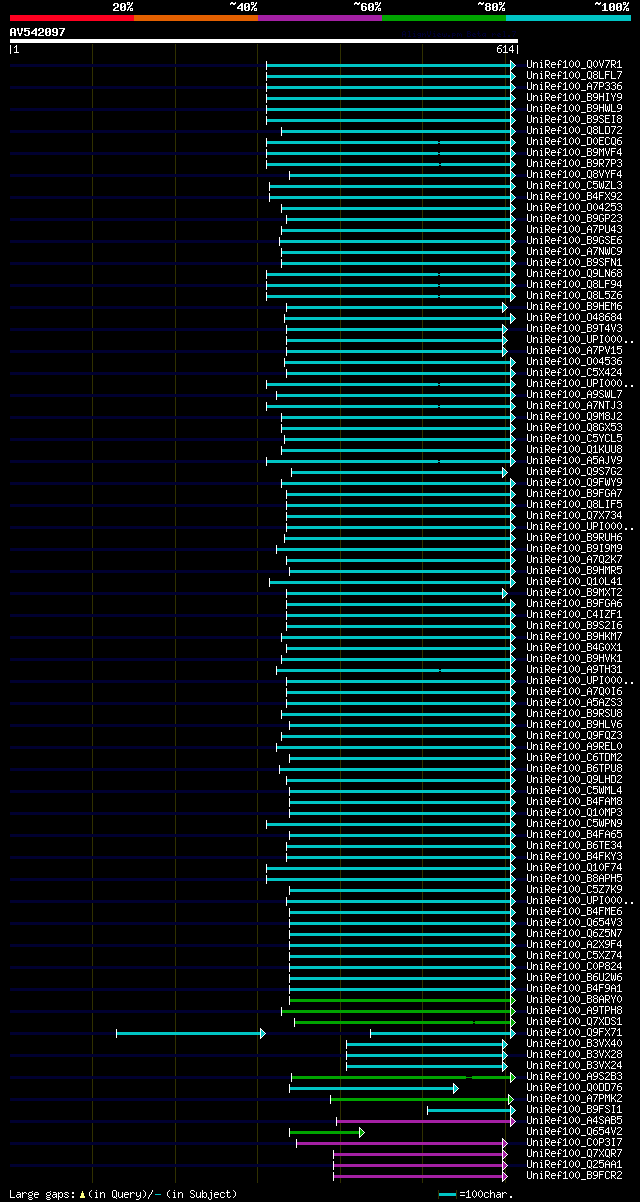Open hit UniRef100_Q8LFL7
The width and height of the screenshot is (640, 1202).
[574, 75]
